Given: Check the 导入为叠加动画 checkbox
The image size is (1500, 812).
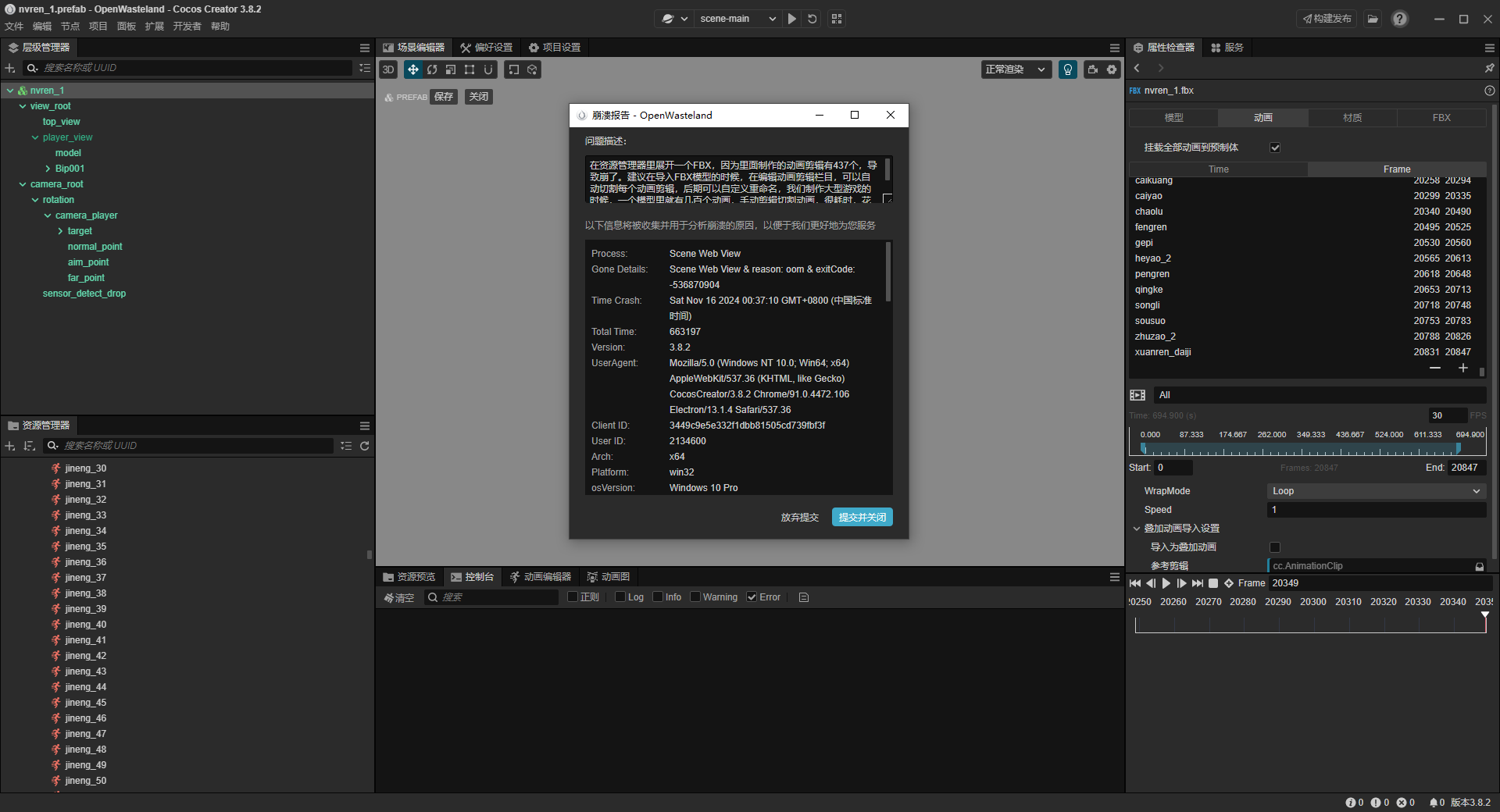Looking at the screenshot, I should coord(1275,547).
